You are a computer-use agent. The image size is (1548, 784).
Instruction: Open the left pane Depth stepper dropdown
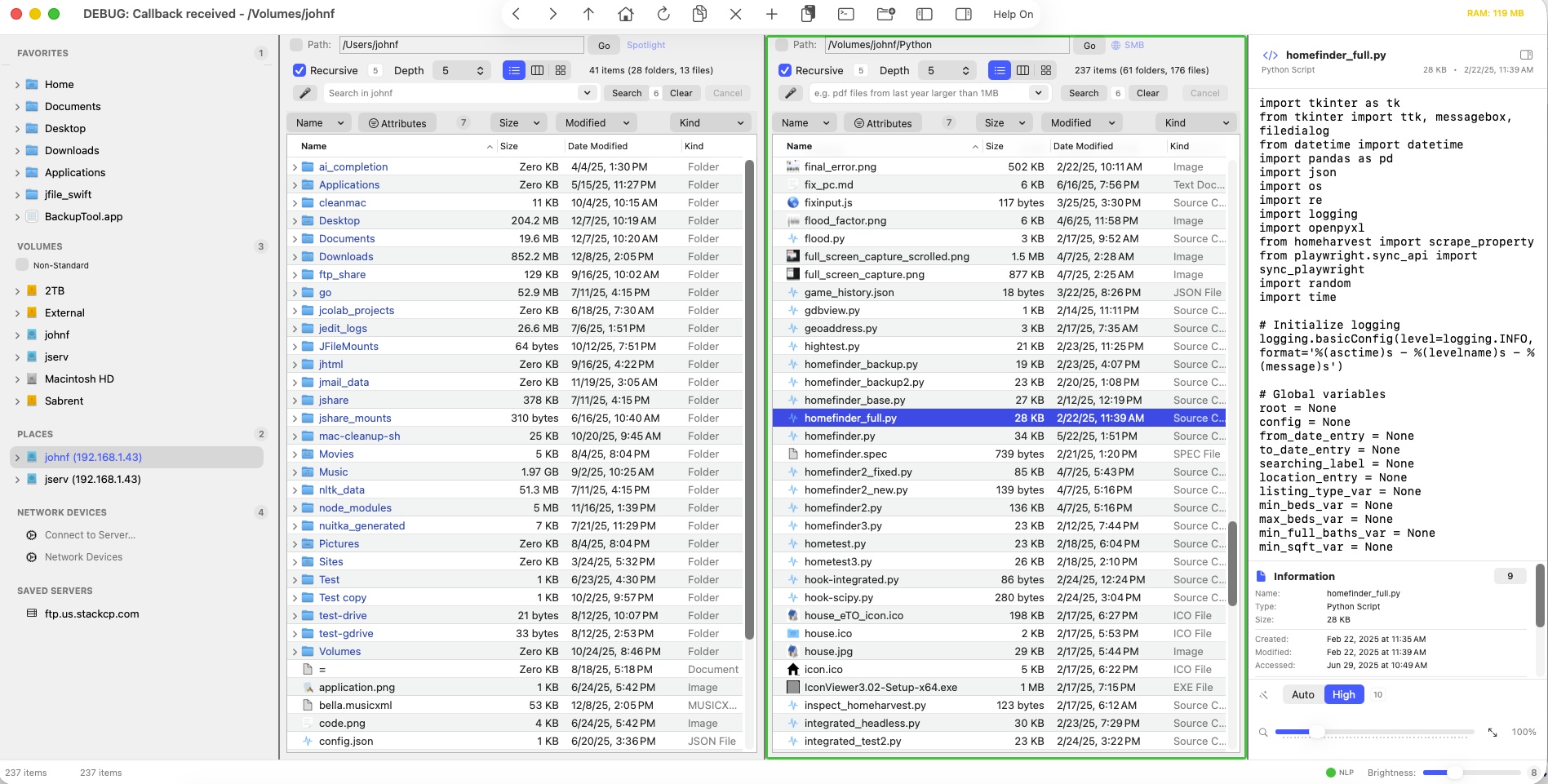click(461, 70)
